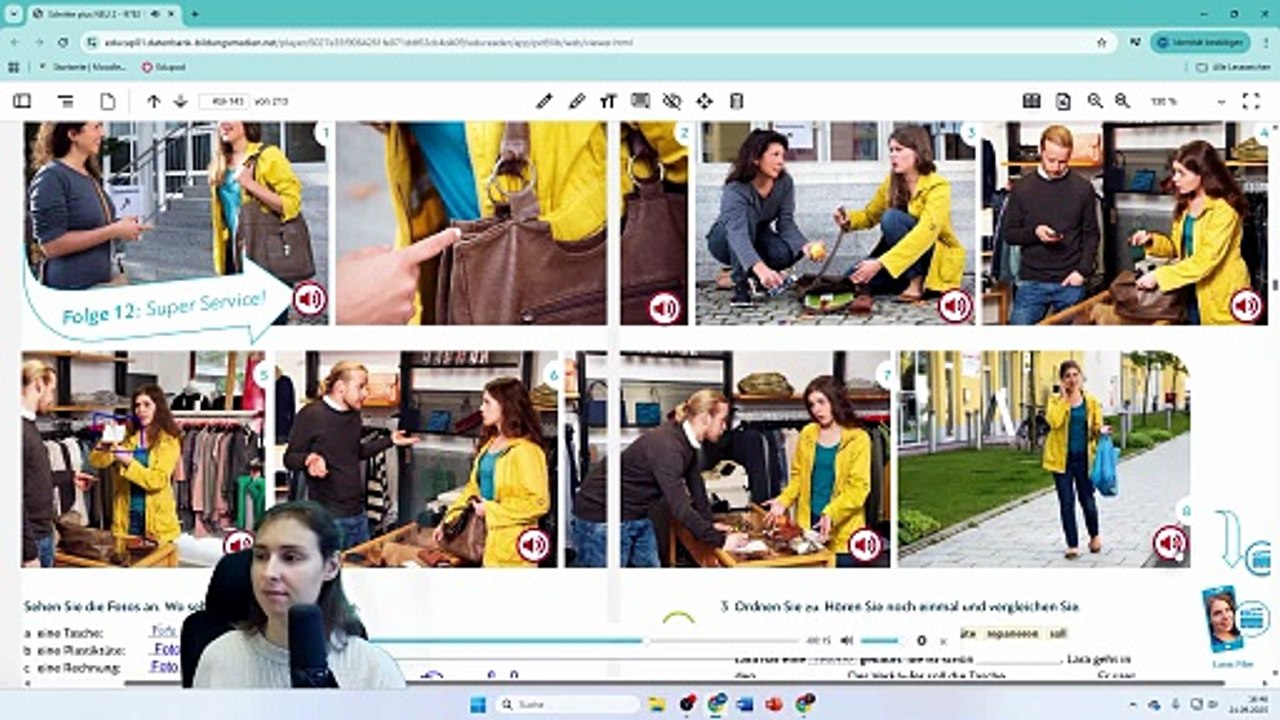This screenshot has width=1280, height=720.
Task: Select the move pan tool
Action: point(704,101)
